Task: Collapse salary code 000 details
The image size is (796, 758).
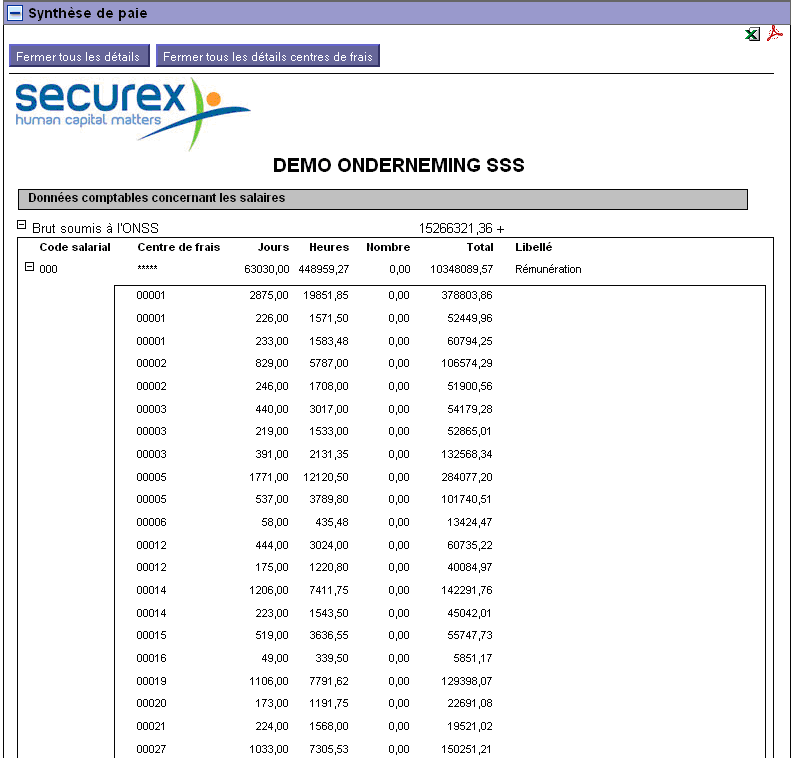Action: click(x=29, y=266)
